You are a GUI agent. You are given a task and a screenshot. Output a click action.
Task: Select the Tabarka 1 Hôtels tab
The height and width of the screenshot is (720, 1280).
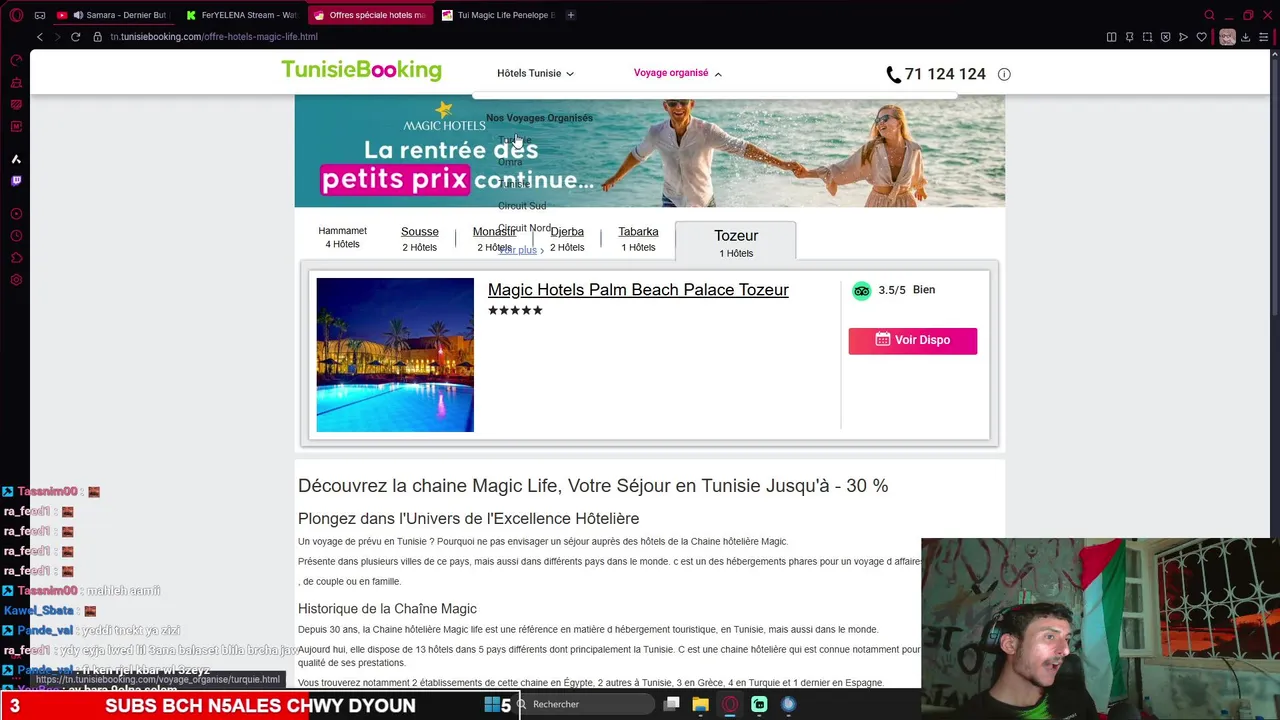tap(638, 239)
